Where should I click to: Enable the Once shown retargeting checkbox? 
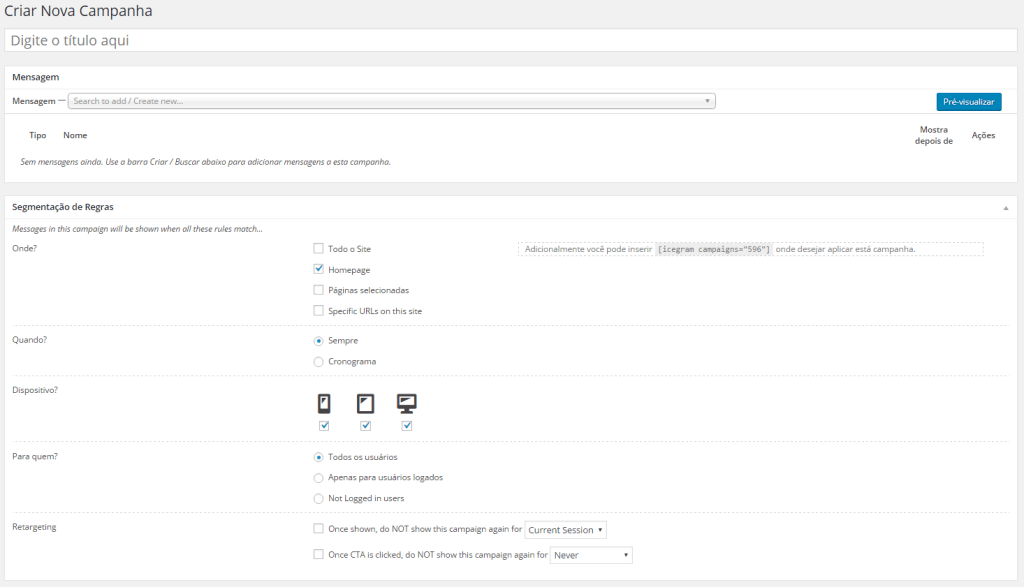coord(318,528)
